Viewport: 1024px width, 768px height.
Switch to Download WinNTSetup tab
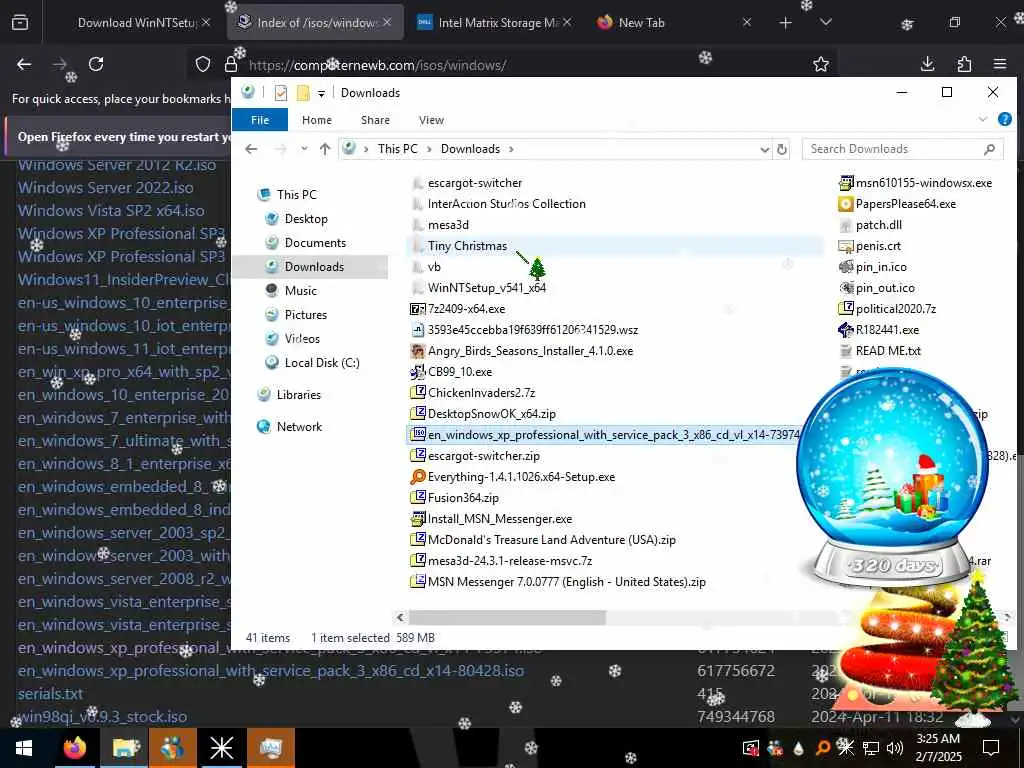click(136, 23)
